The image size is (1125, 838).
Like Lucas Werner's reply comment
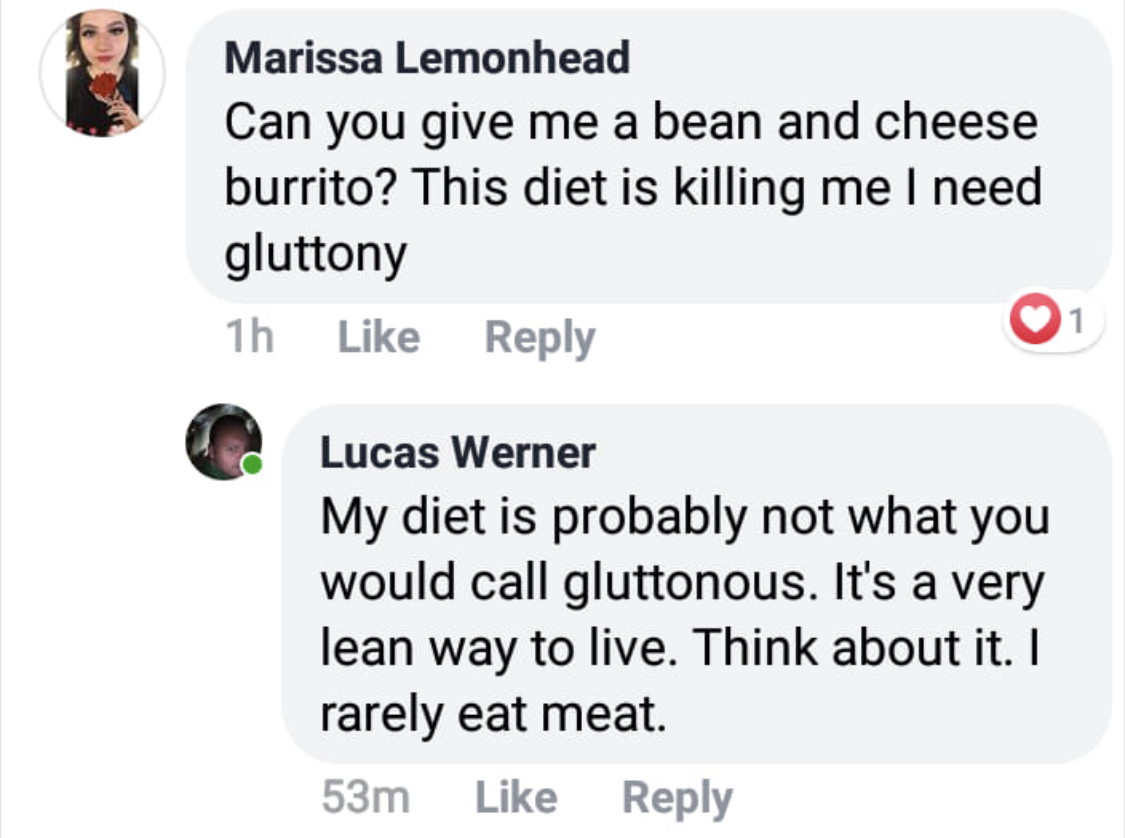point(516,797)
